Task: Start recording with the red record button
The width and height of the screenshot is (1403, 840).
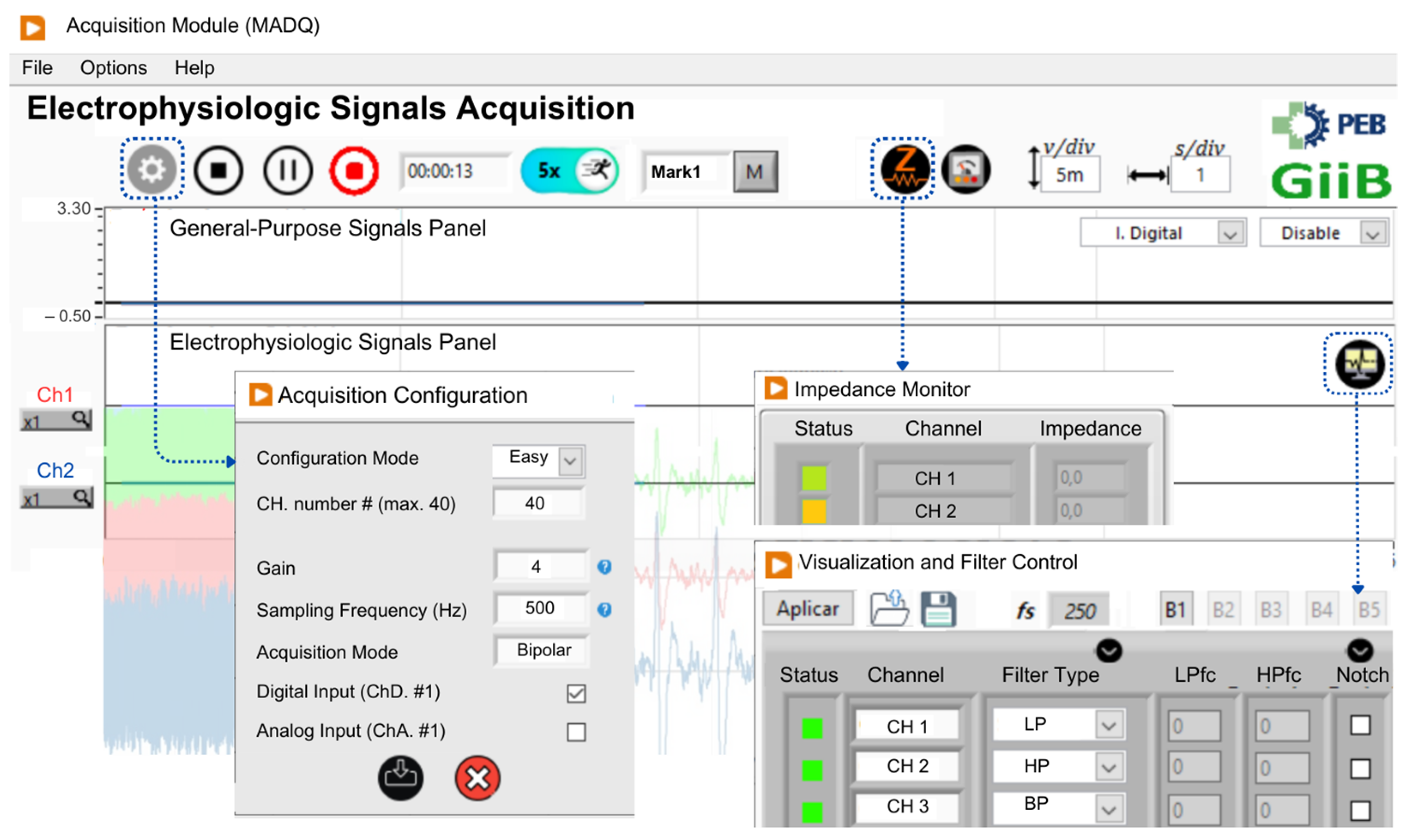Action: tap(354, 170)
